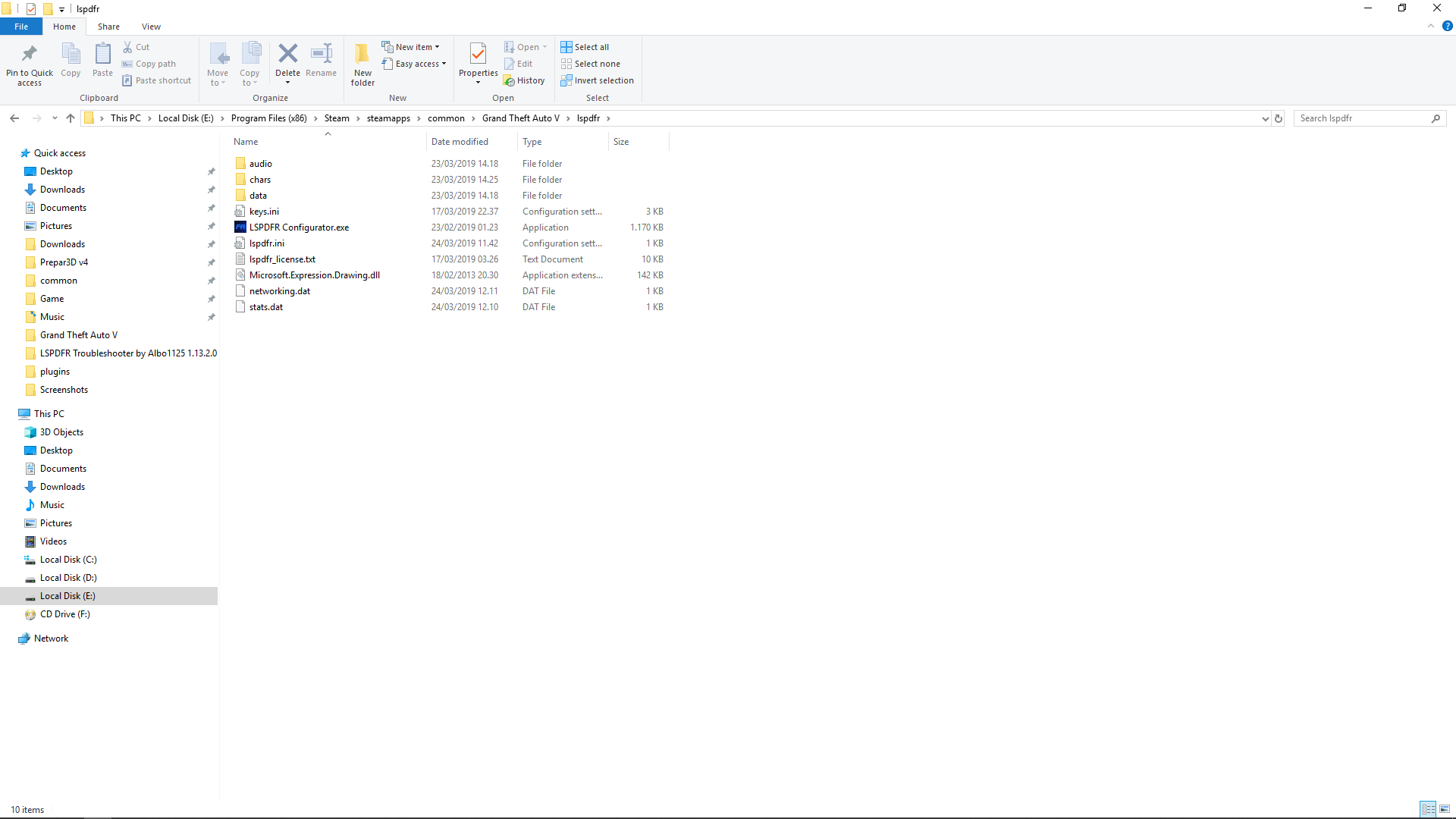Click the refresh address bar icon
This screenshot has height=819, width=1456.
[x=1279, y=118]
